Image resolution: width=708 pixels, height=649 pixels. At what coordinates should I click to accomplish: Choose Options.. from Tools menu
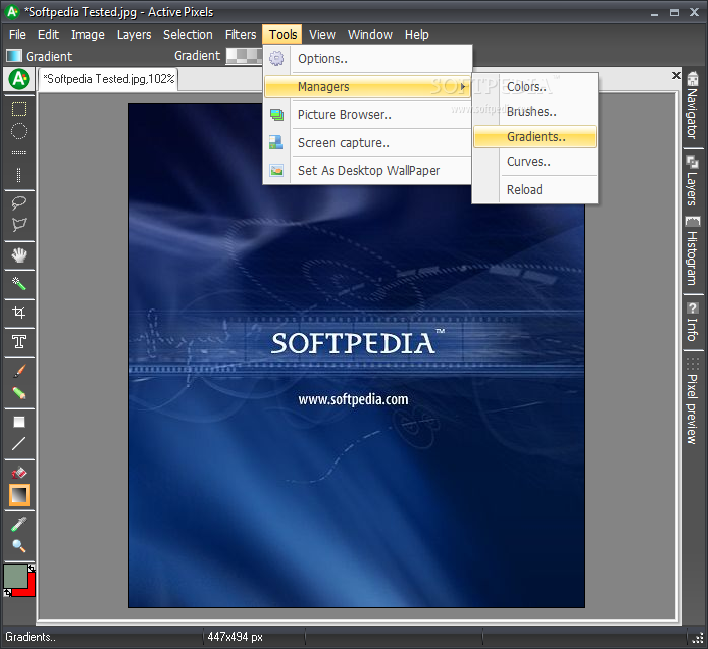coord(368,59)
